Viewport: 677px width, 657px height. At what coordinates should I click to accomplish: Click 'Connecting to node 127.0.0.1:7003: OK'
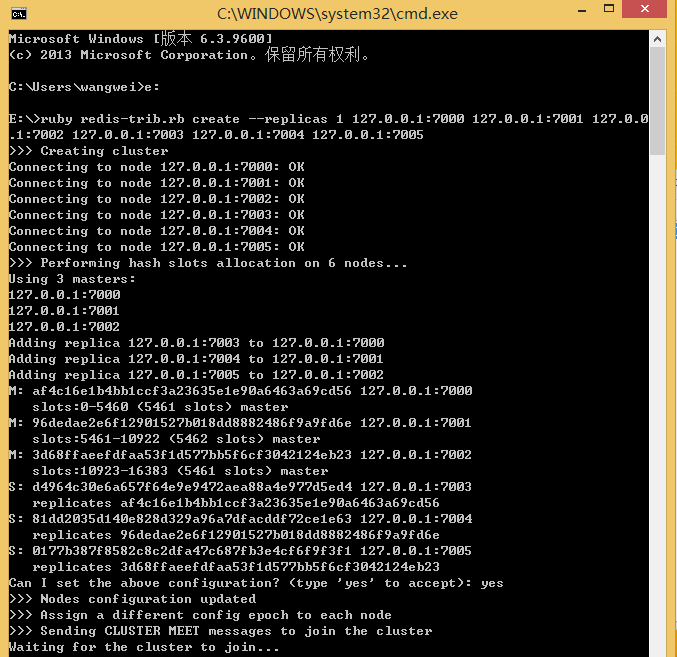[157, 215]
